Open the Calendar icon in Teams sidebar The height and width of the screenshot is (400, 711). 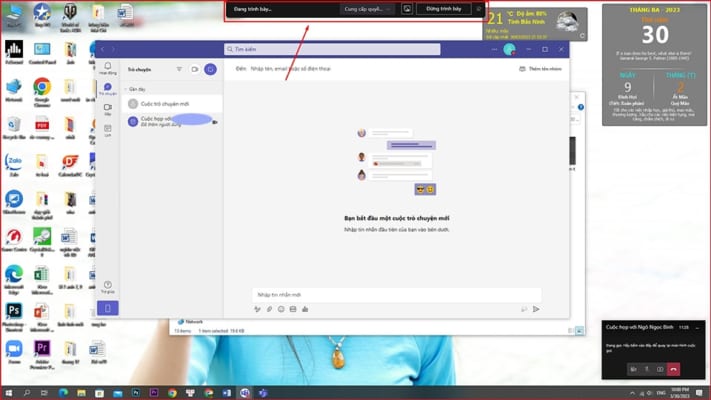pyautogui.click(x=108, y=131)
